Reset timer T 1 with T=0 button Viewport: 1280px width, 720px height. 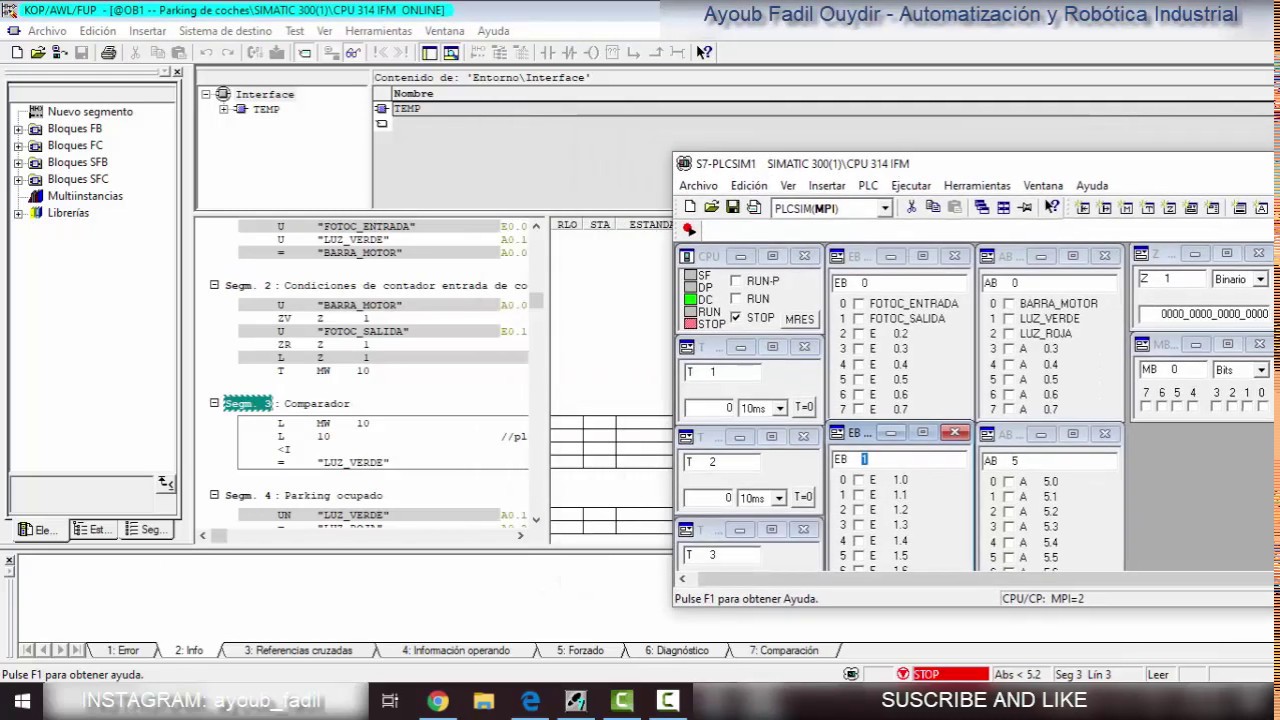click(804, 408)
